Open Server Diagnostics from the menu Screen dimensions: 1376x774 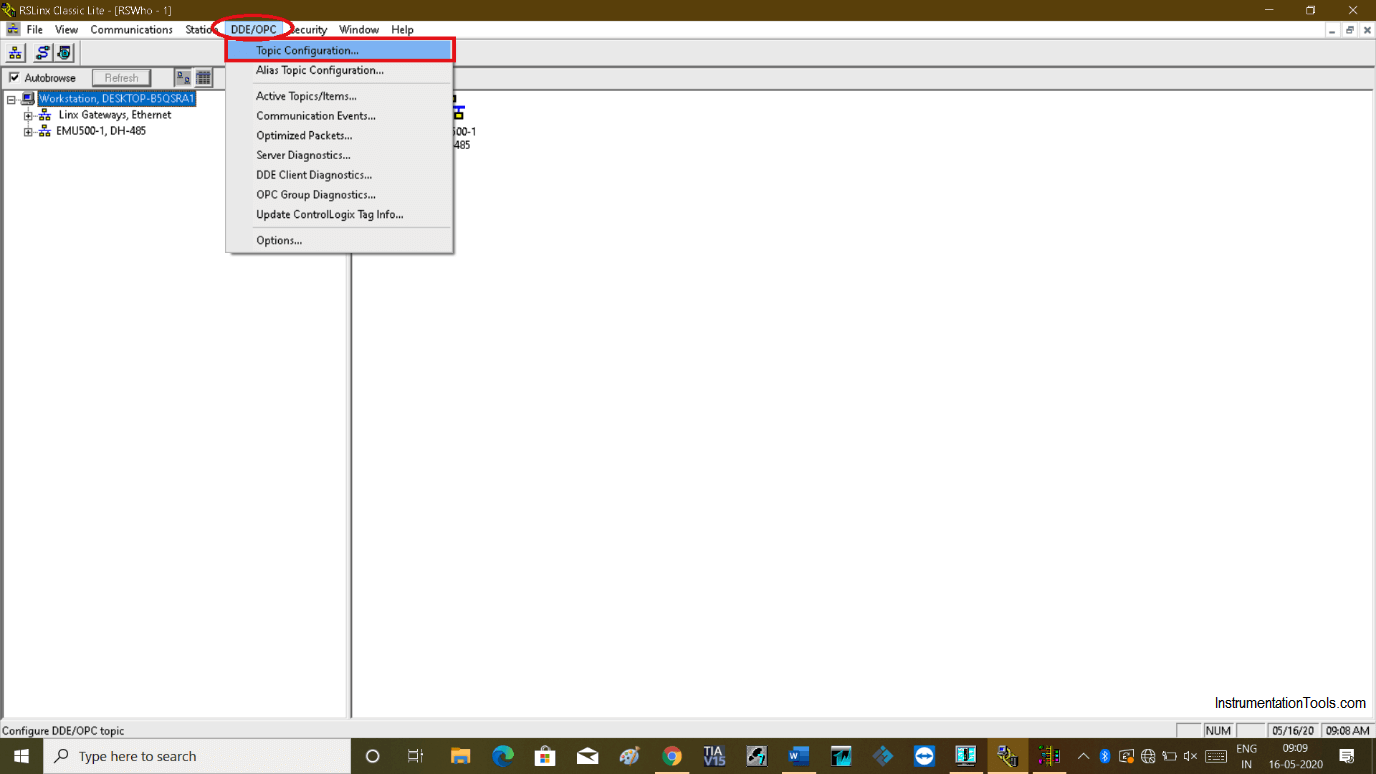pyautogui.click(x=340, y=155)
